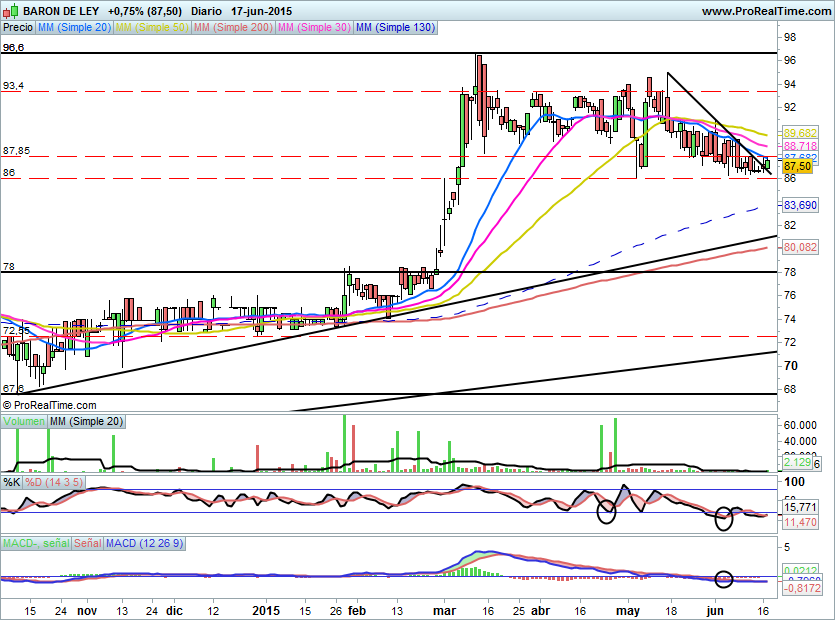The height and width of the screenshot is (620, 835).
Task: Click the Señal label in the MACD panel
Action: (88, 543)
